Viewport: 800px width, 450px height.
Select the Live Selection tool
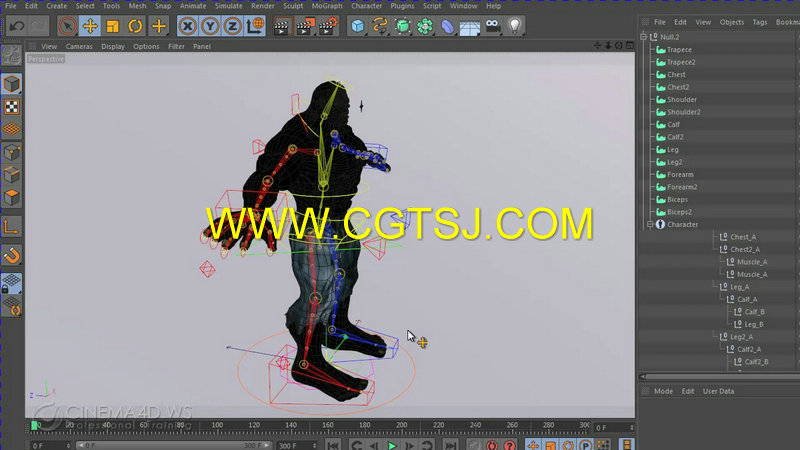tap(67, 26)
